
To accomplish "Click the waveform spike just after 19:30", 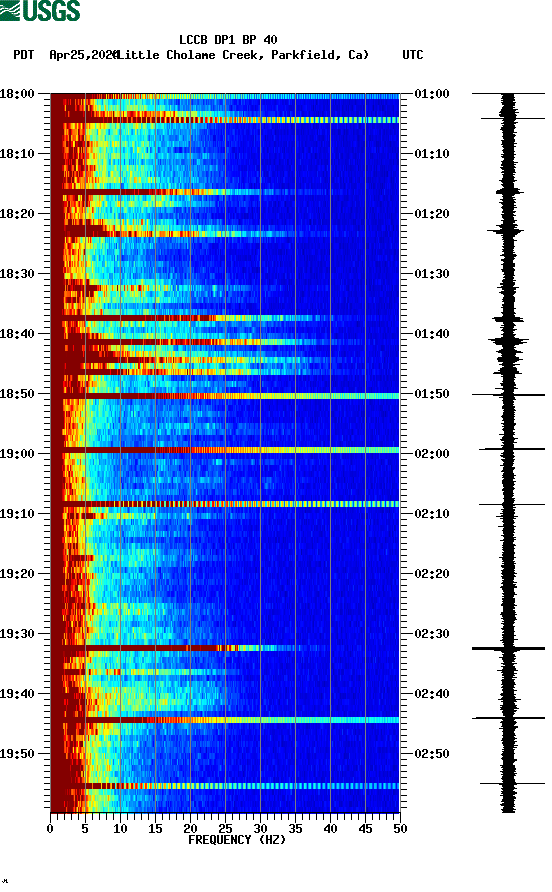I will [508, 649].
